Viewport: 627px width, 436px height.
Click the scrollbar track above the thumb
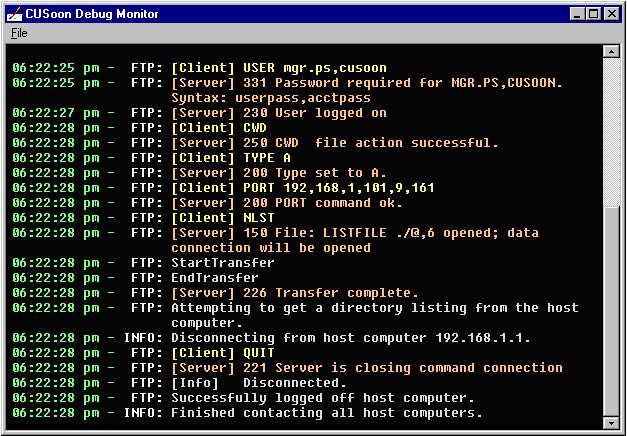pos(610,133)
